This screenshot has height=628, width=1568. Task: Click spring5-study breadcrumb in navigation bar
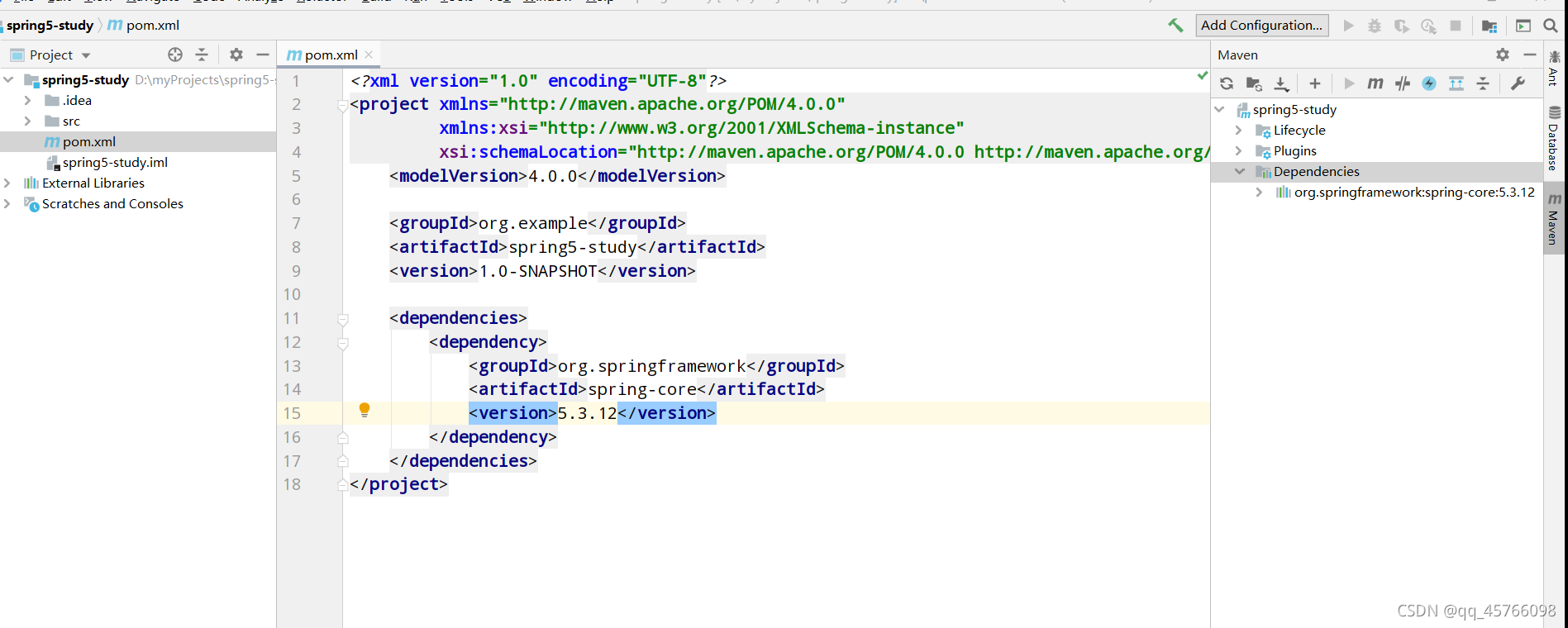pos(50,26)
